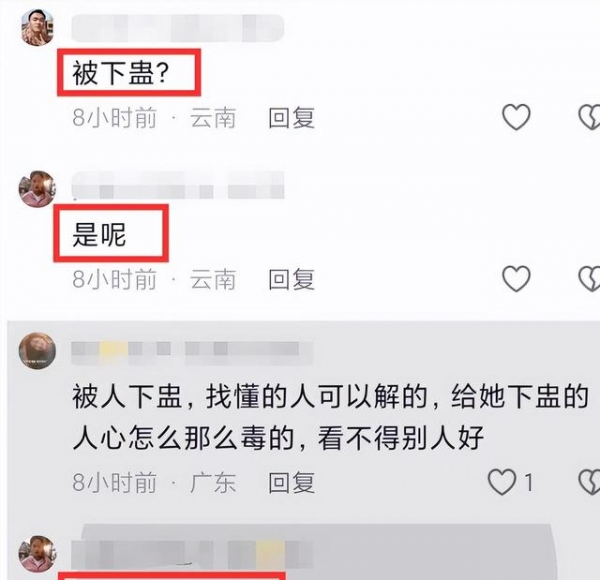Dislike the Guangdong comment with broken heart

[x=589, y=482]
